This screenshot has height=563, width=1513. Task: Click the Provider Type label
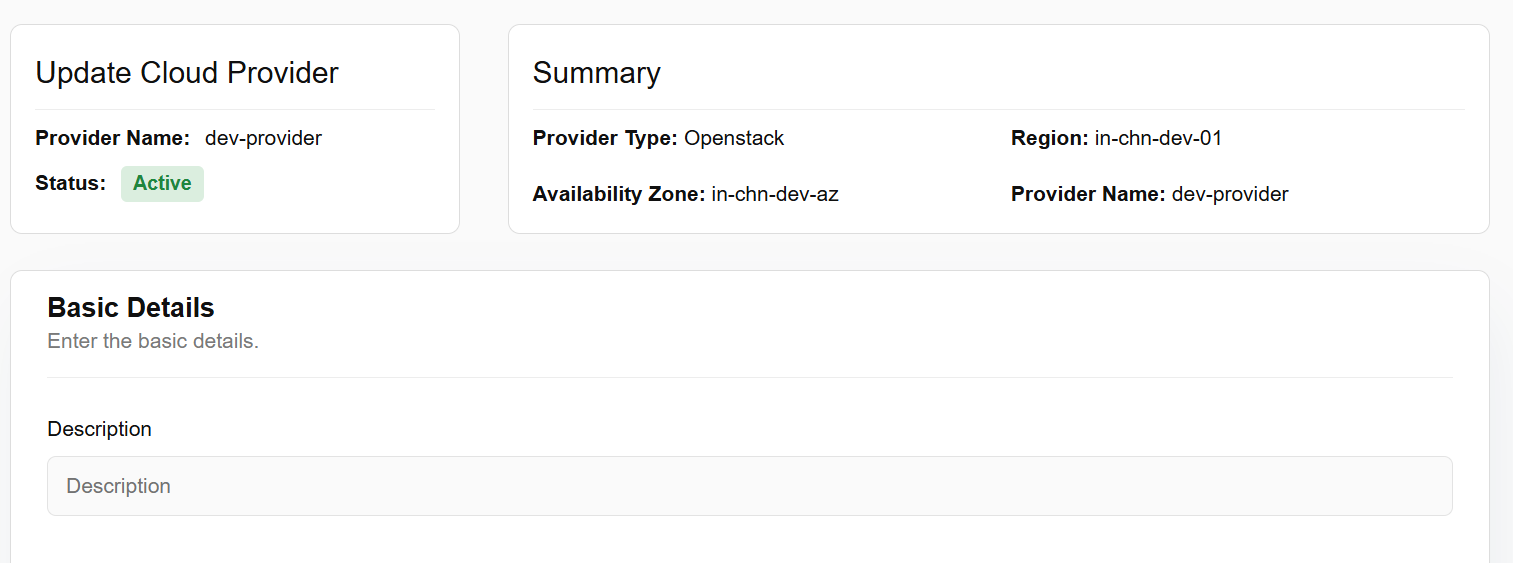605,138
